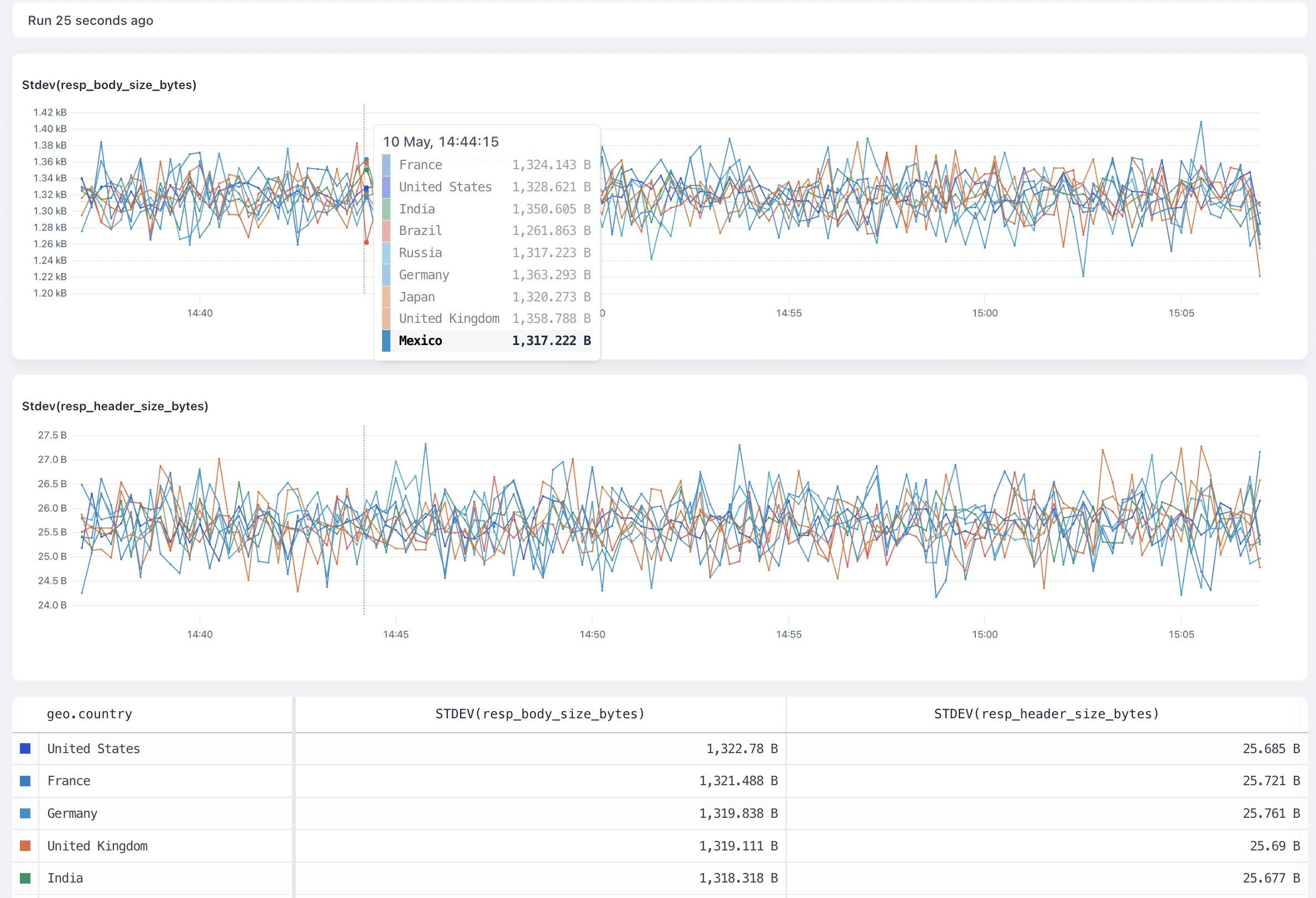The width and height of the screenshot is (1316, 898).
Task: Select the Russia swatch in the hover tooltip
Action: pyautogui.click(x=387, y=253)
